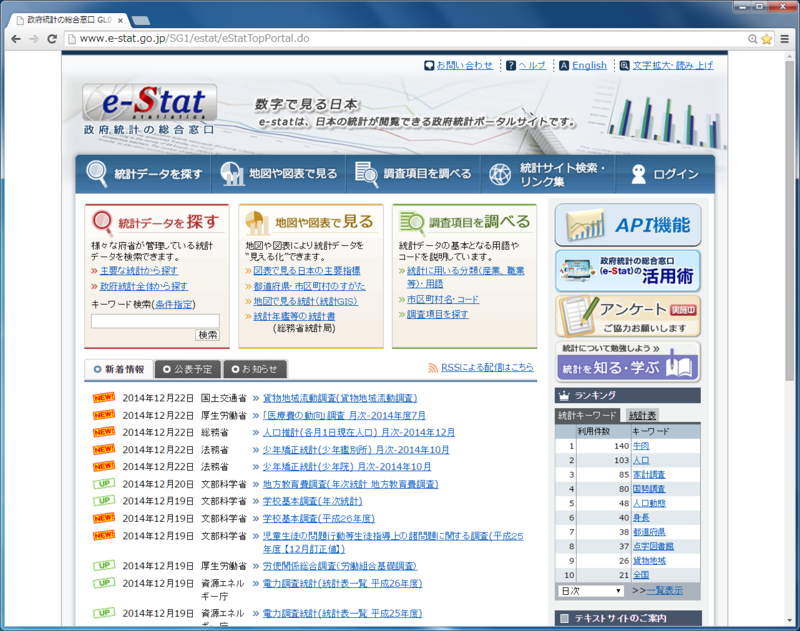This screenshot has width=800, height=631.
Task: Open the 地図や図表で見る navigation menu
Action: coord(279,174)
